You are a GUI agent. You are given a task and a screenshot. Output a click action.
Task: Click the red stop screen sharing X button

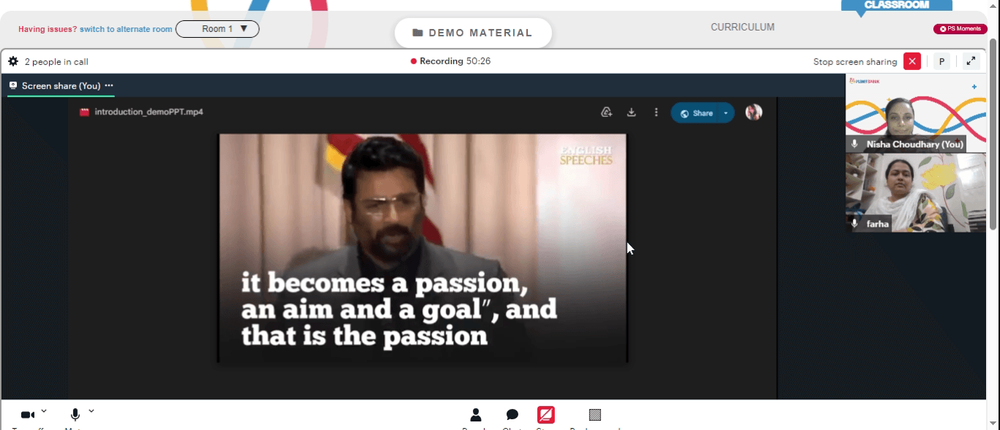pyautogui.click(x=912, y=61)
